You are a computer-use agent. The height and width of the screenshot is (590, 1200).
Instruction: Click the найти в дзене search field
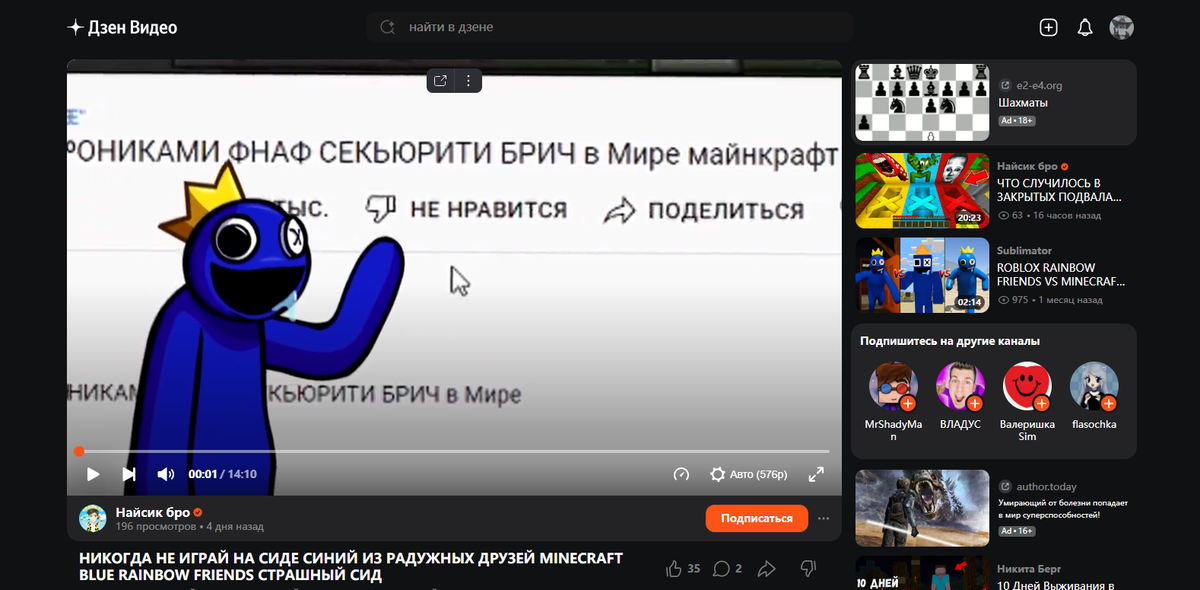coord(610,27)
